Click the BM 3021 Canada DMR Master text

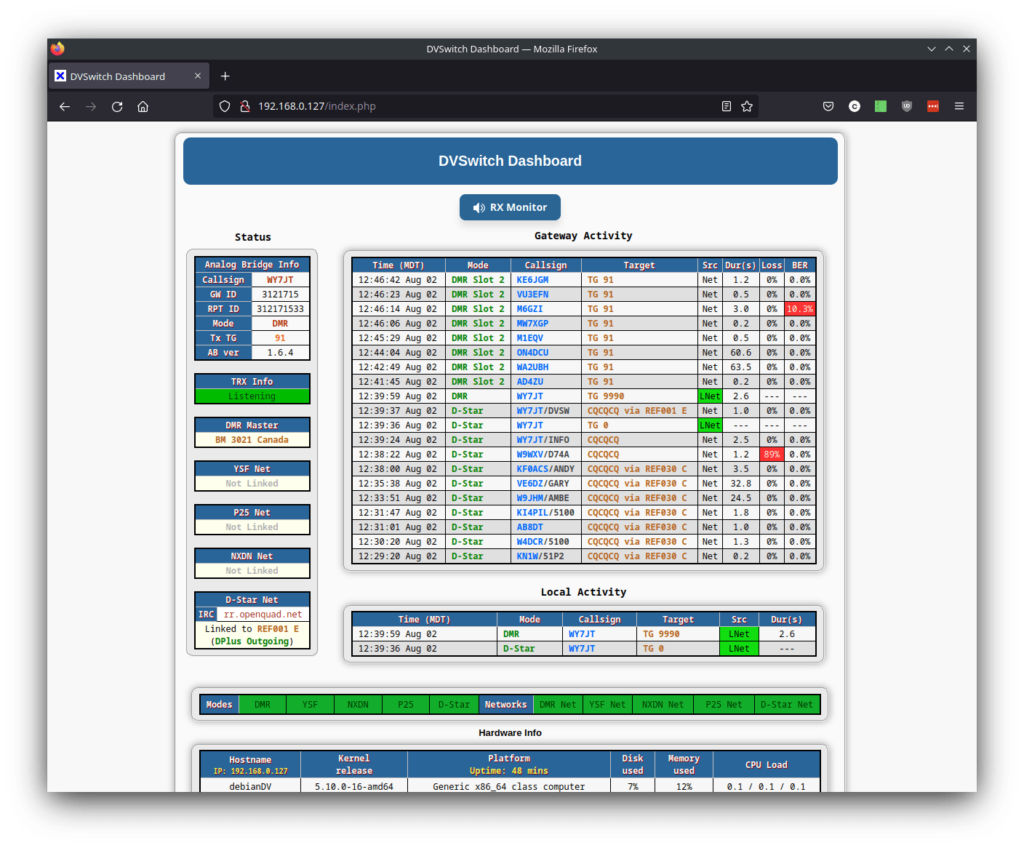(252, 440)
